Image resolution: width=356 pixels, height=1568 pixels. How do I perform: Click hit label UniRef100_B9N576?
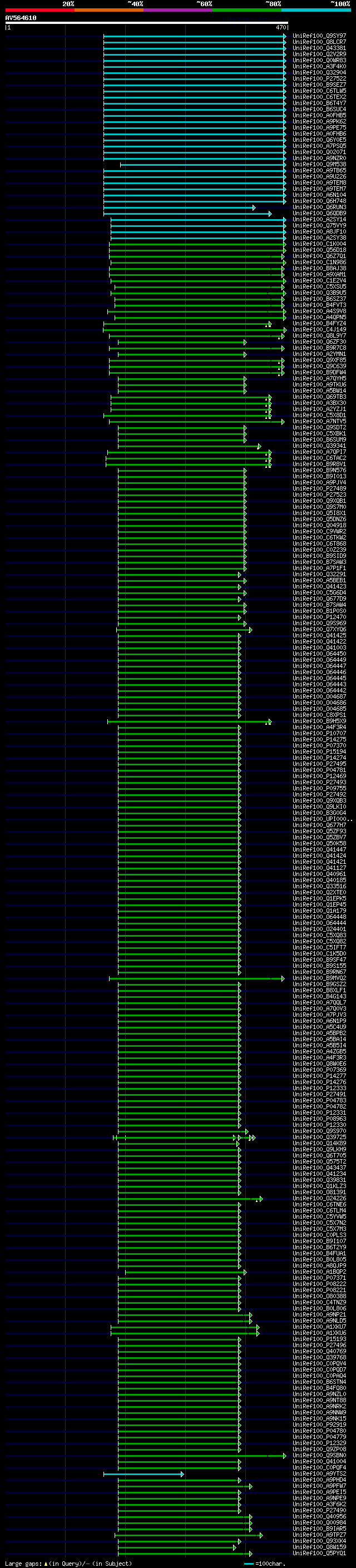click(x=319, y=471)
